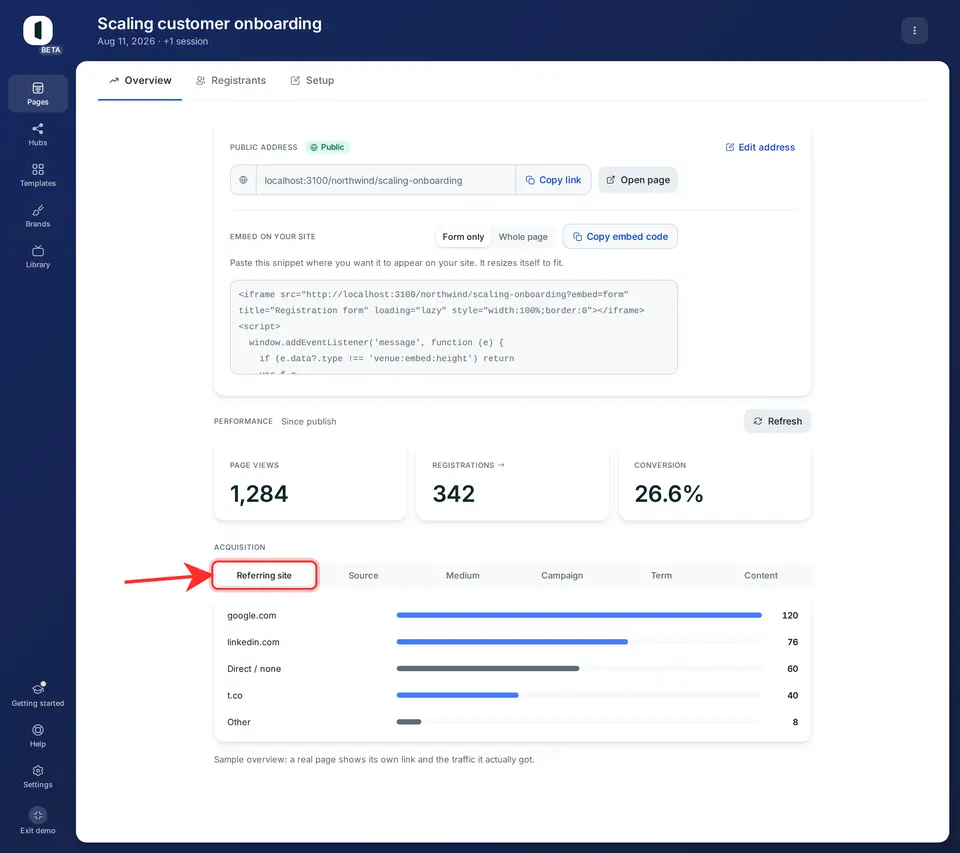Click the google.com row label
Viewport: 960px width, 853px height.
[252, 615]
